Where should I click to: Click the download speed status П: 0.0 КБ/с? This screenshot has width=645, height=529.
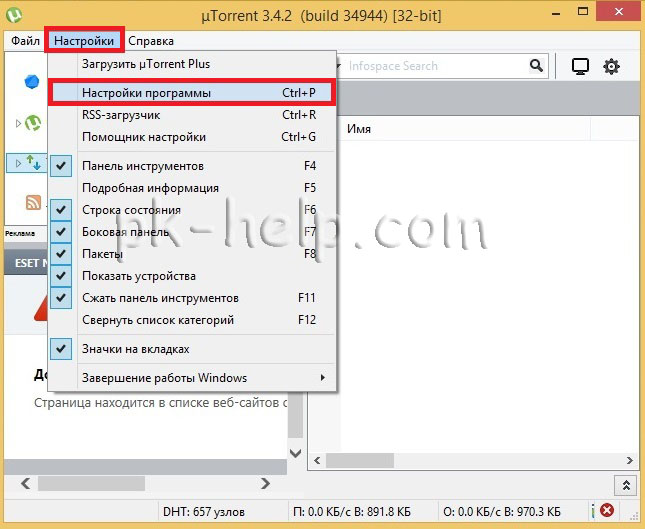point(352,511)
